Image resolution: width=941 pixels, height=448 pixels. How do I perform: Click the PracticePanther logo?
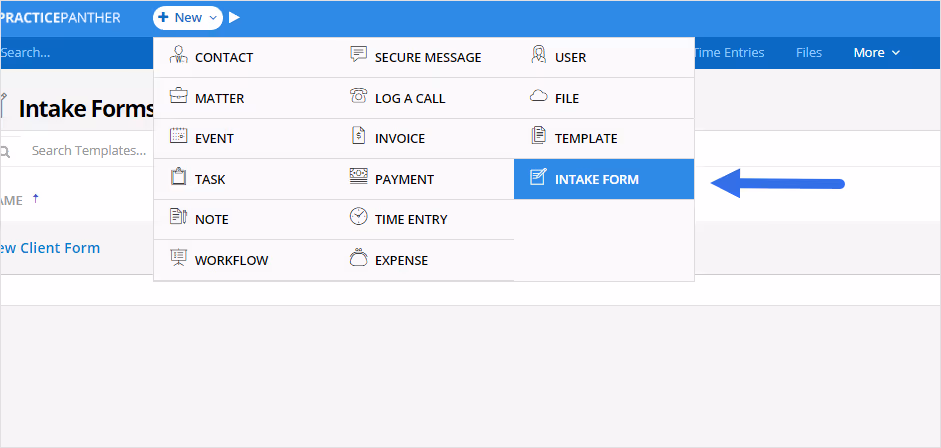coord(60,18)
